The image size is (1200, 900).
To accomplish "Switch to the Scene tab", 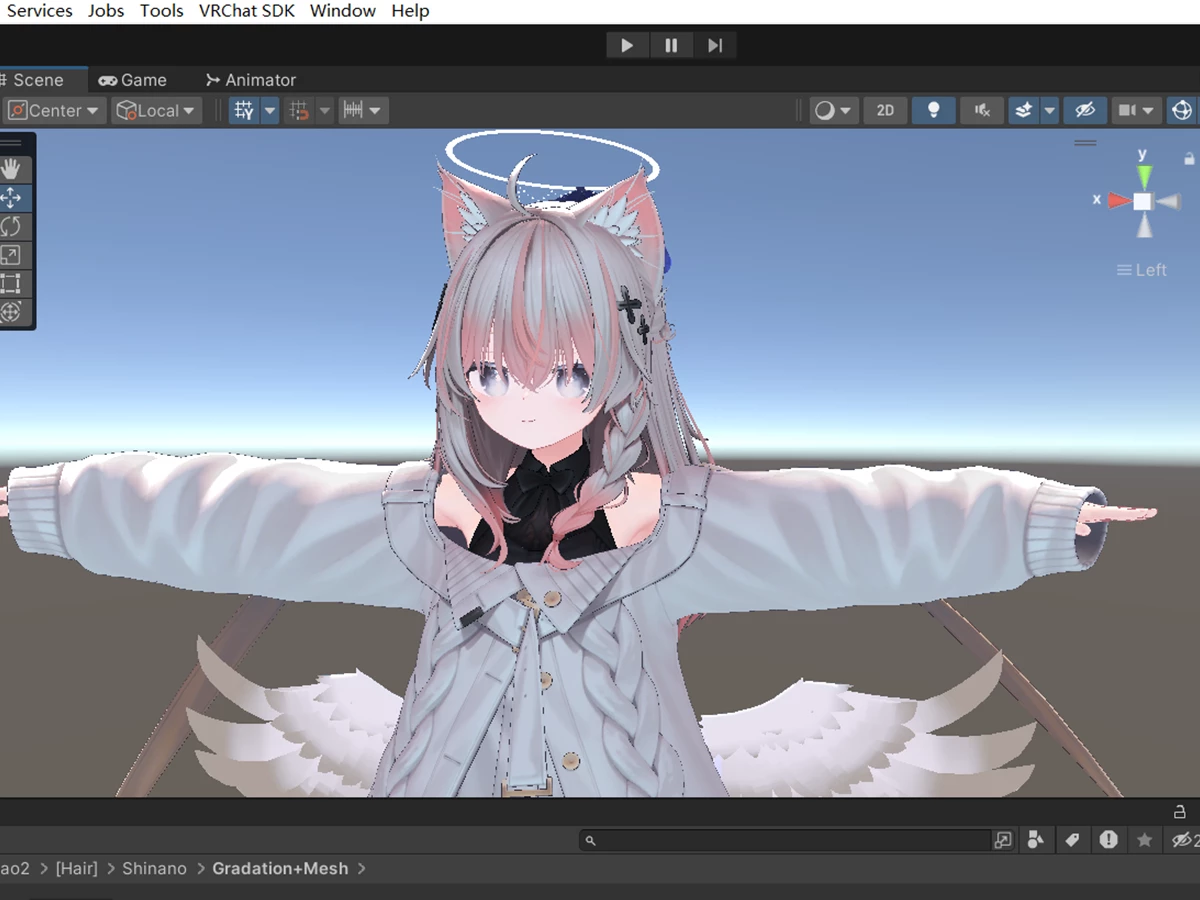I will (38, 80).
